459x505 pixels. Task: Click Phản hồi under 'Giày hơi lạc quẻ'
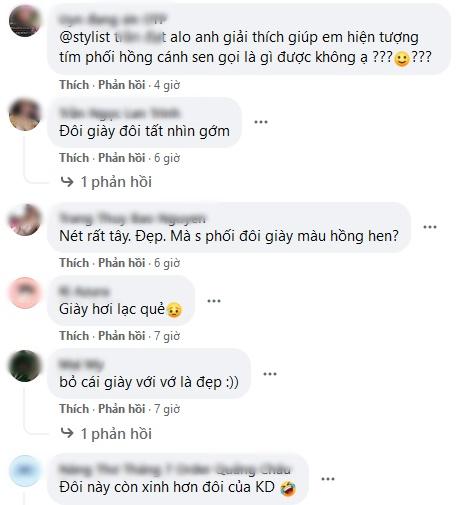pyautogui.click(x=122, y=336)
